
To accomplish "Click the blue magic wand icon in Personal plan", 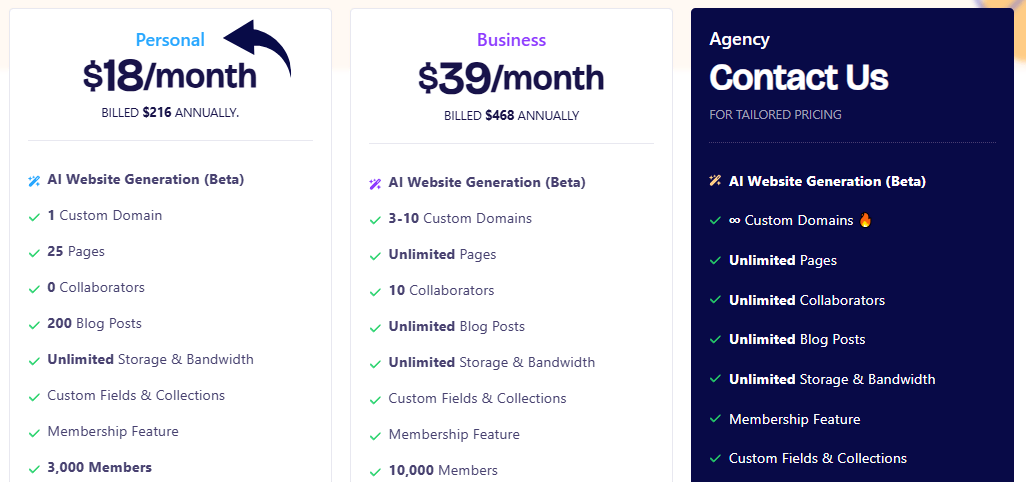I will click(x=34, y=181).
